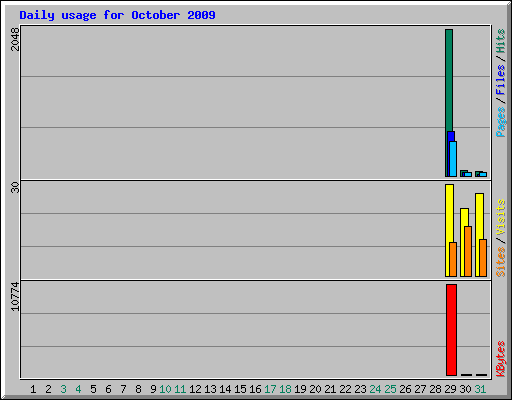This screenshot has width=512, height=400.
Task: Click day label 22 on x-axis
Action: click(345, 389)
